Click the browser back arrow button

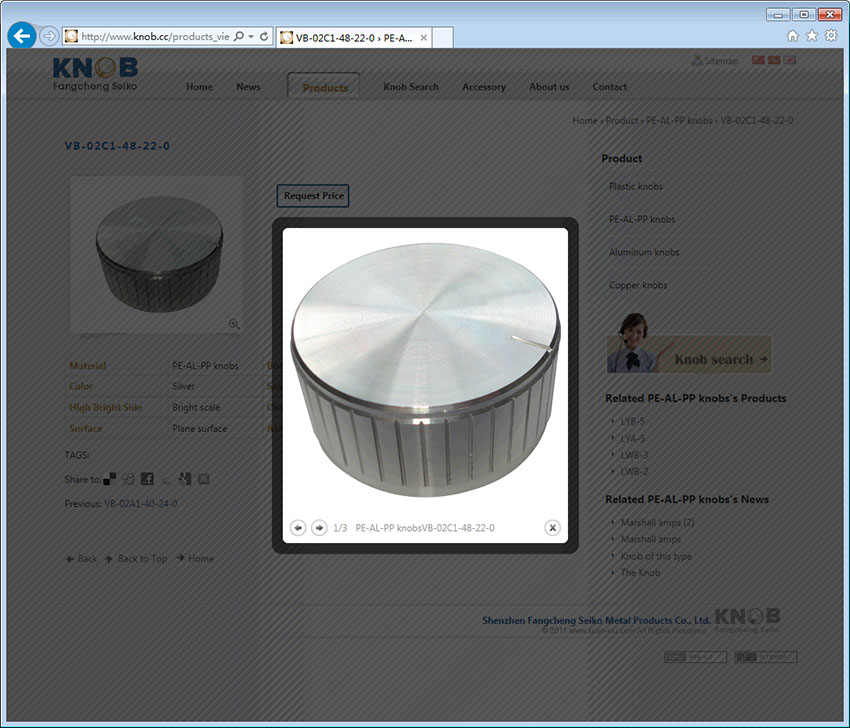pyautogui.click(x=22, y=36)
